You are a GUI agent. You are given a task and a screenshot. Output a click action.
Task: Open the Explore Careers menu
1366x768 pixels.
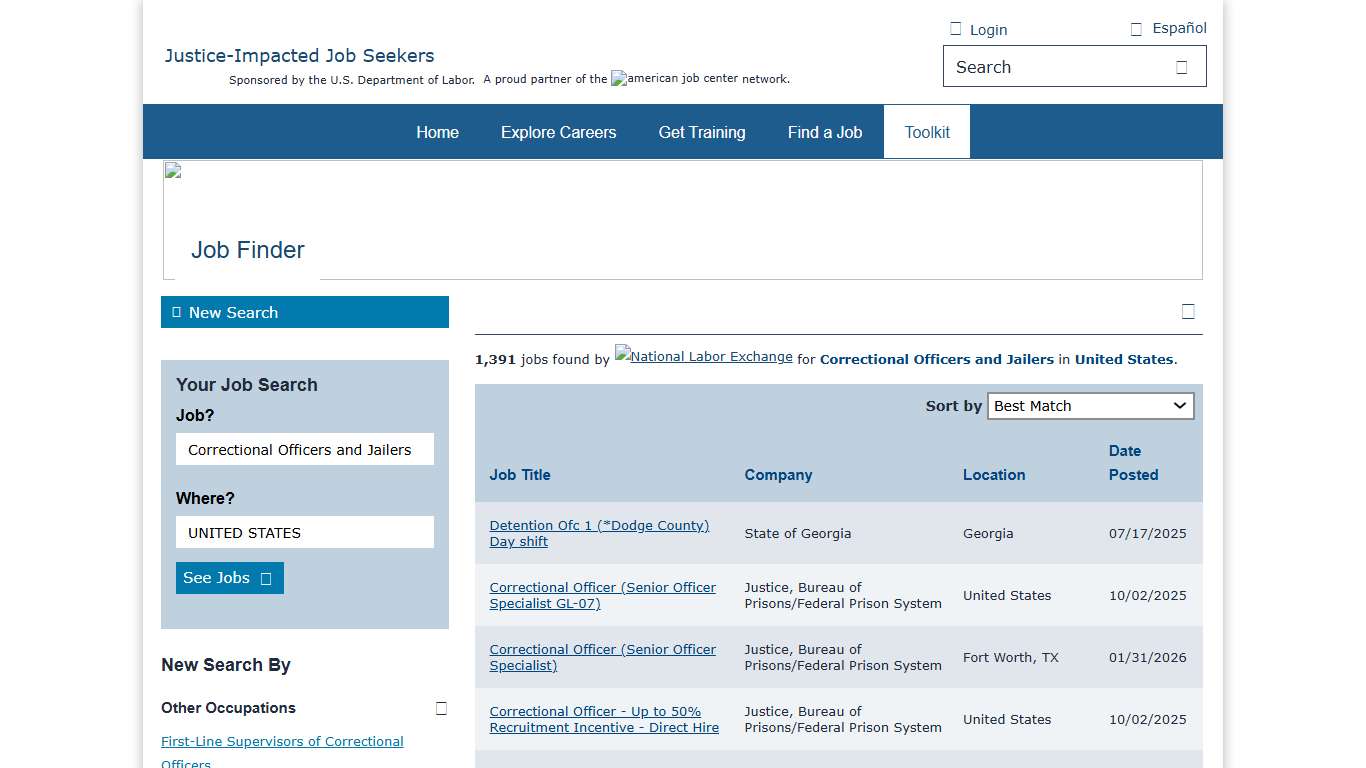(x=558, y=131)
